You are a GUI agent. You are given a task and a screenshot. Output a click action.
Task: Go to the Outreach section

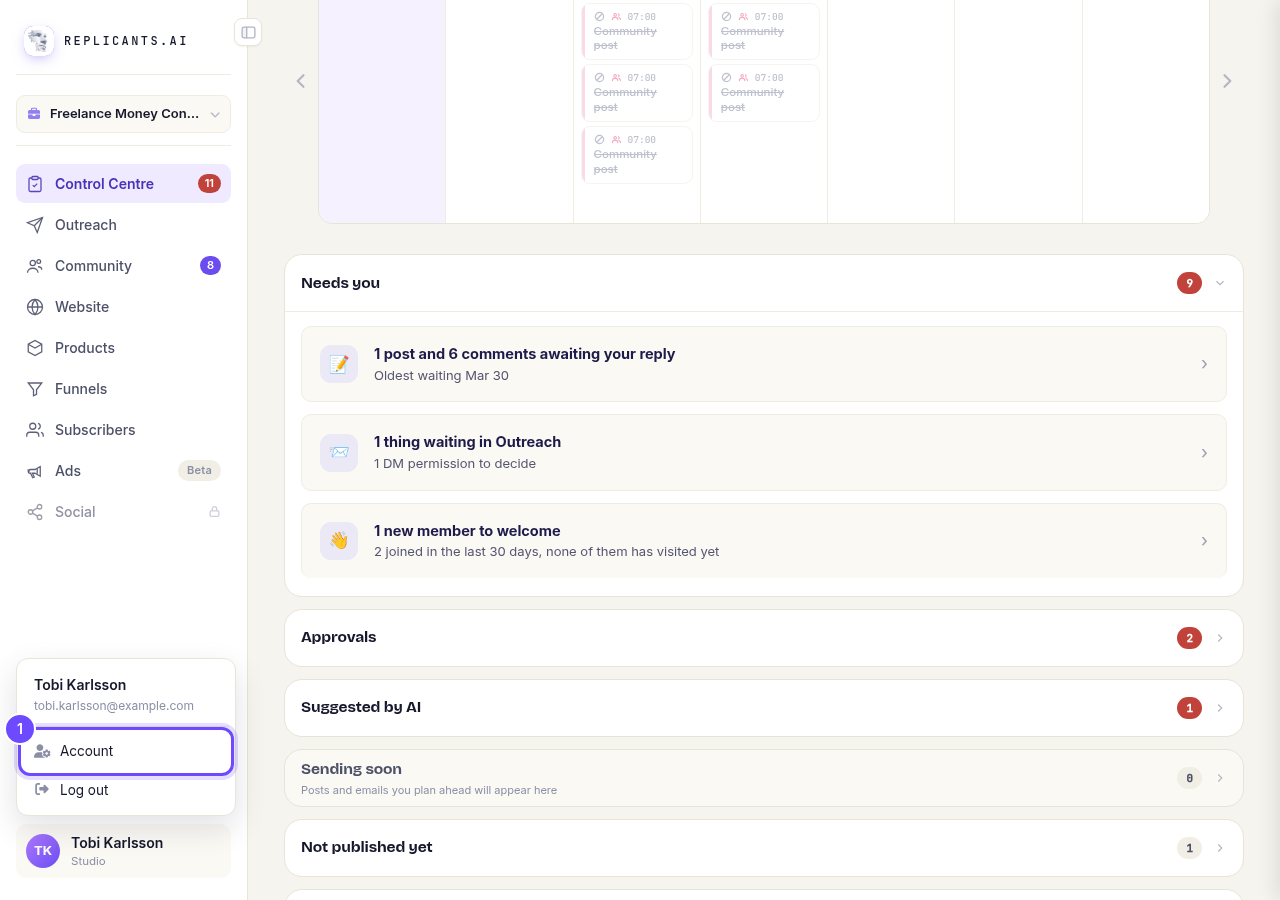123,225
